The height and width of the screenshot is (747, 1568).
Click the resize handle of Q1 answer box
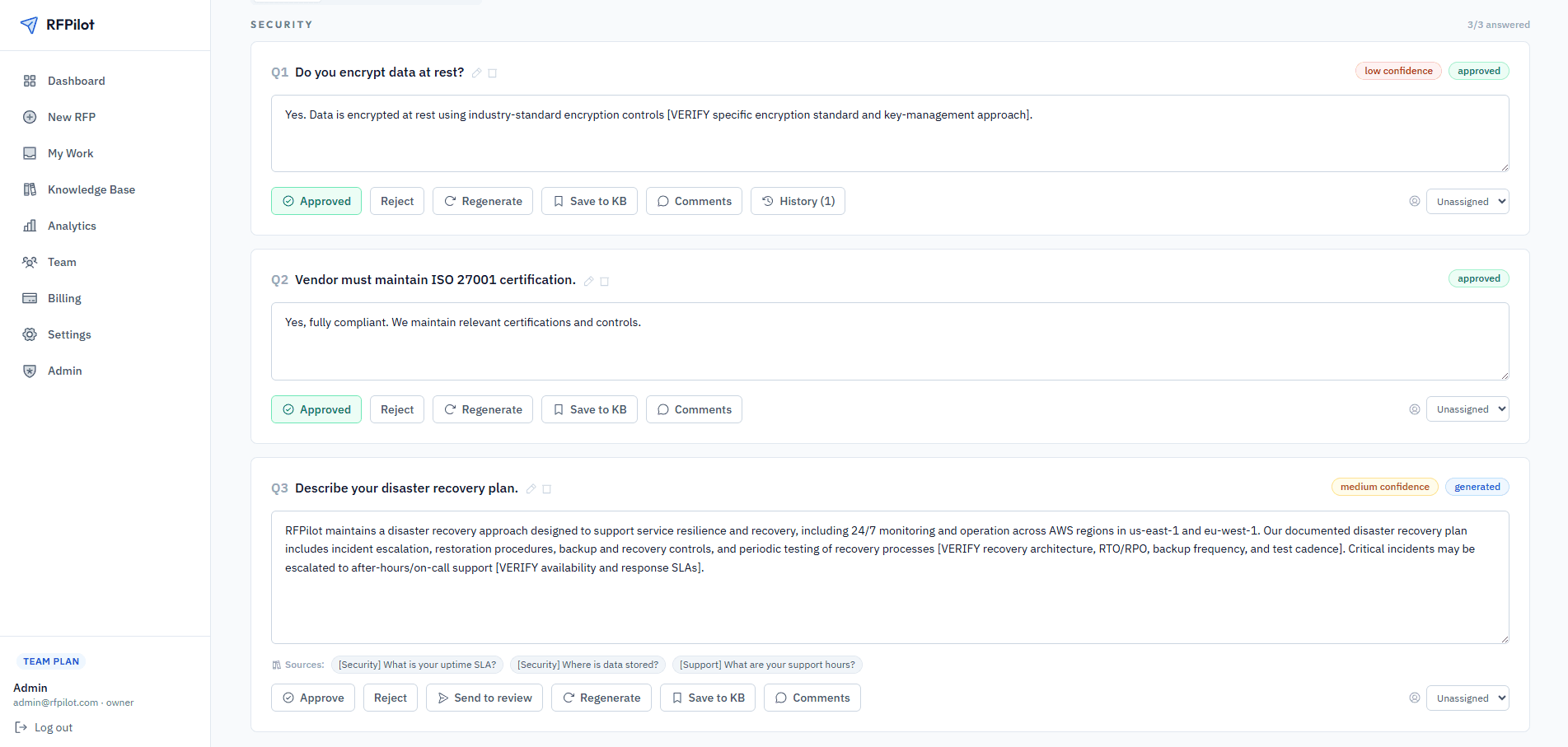pos(1504,166)
